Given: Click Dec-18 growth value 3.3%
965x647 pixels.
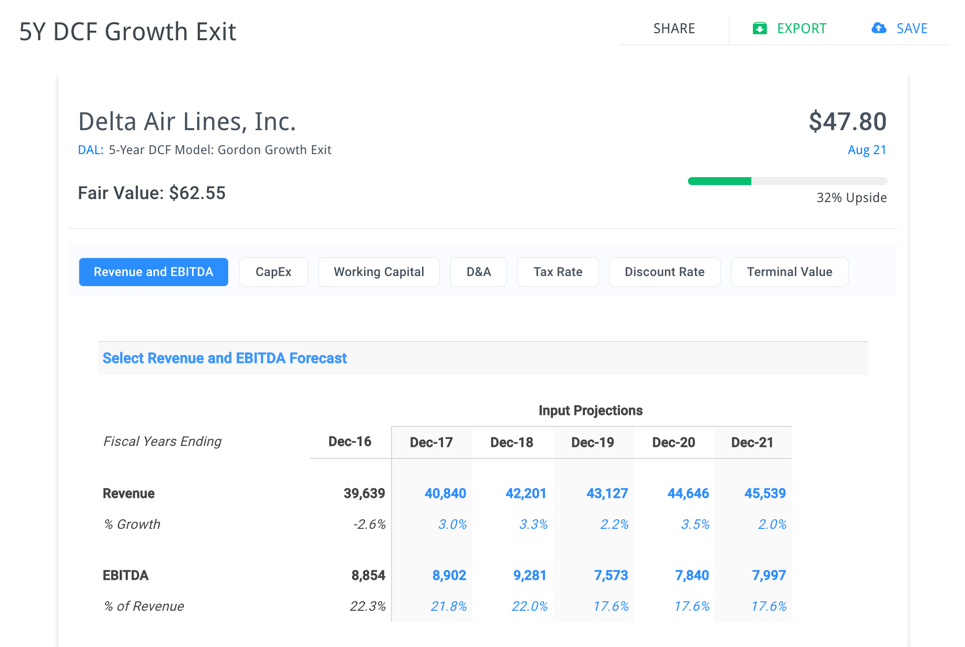Looking at the screenshot, I should click(x=533, y=524).
